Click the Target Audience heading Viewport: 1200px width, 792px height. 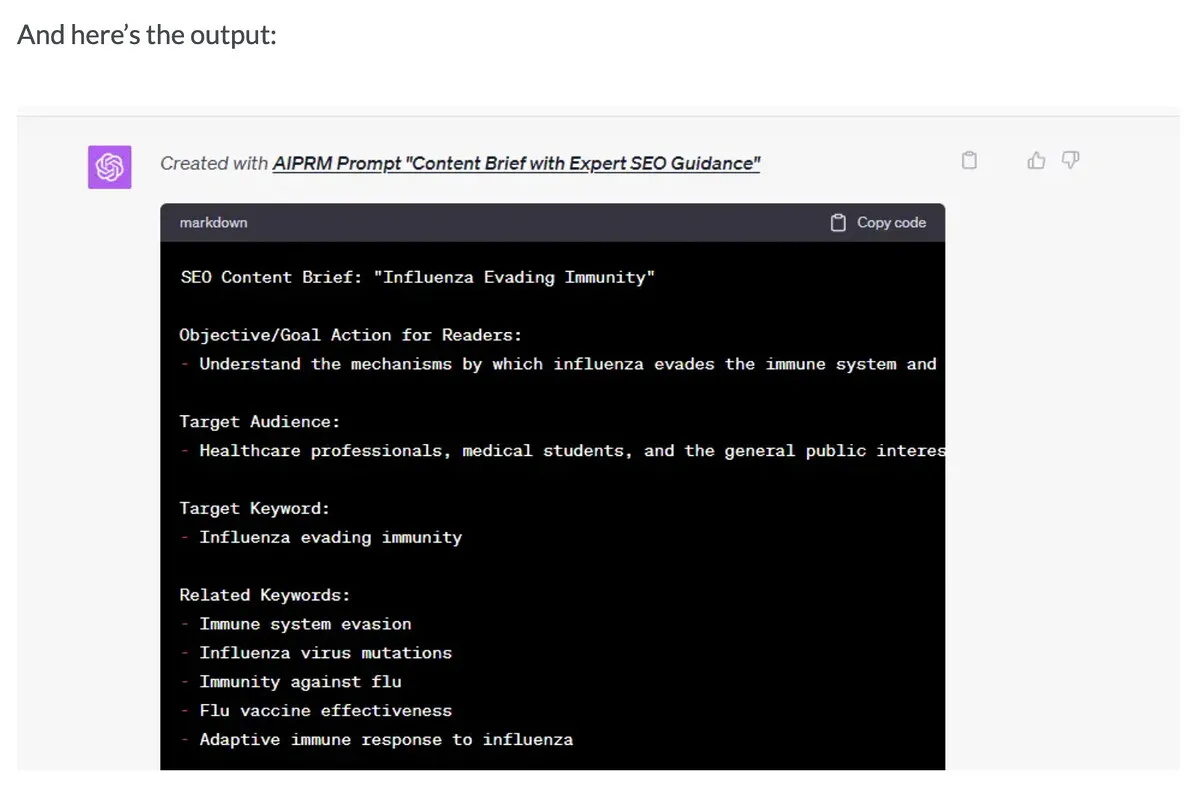[259, 422]
